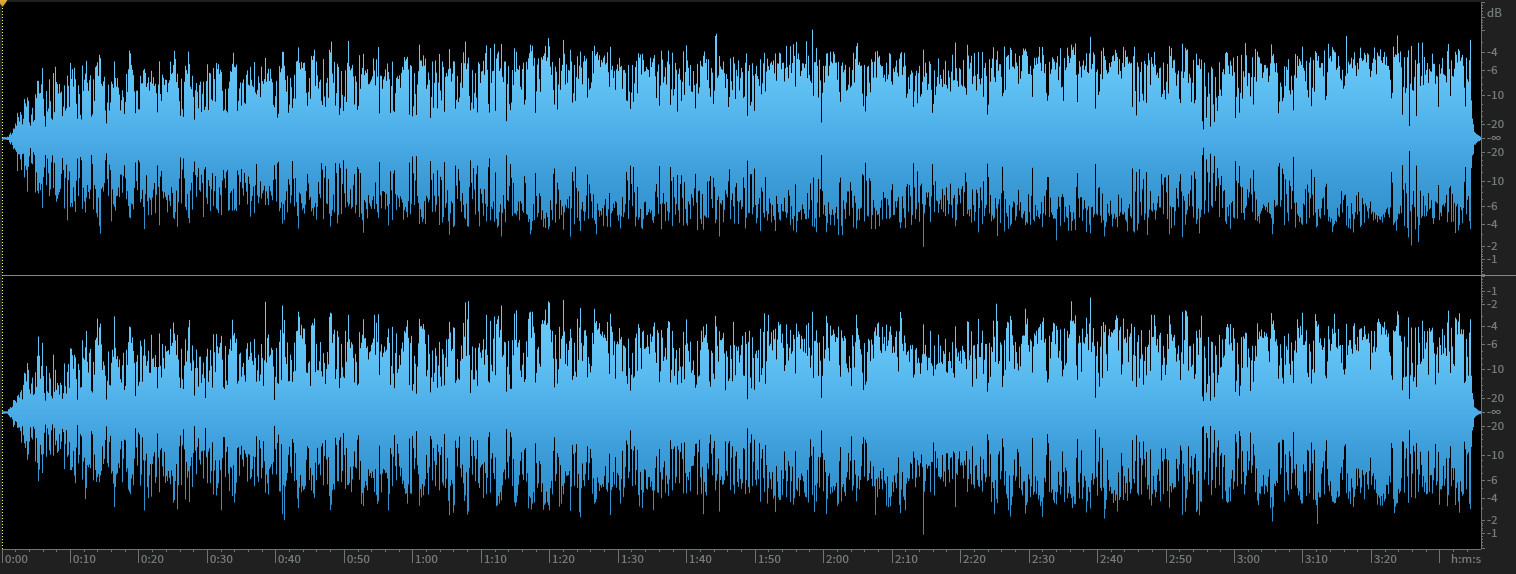Jump to 2:00 on the time ruler

pos(838,559)
